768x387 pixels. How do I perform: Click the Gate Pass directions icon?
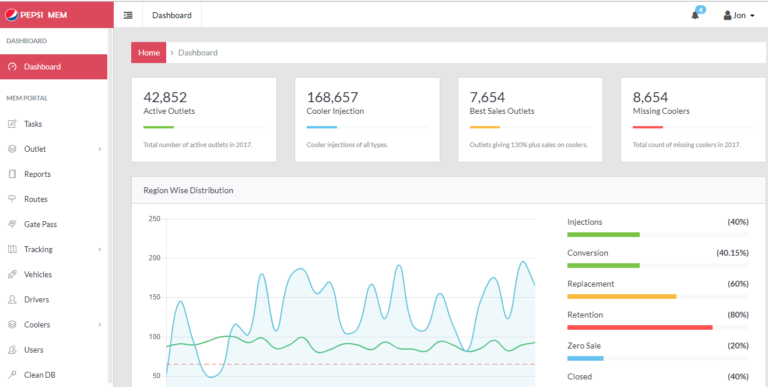(13, 224)
